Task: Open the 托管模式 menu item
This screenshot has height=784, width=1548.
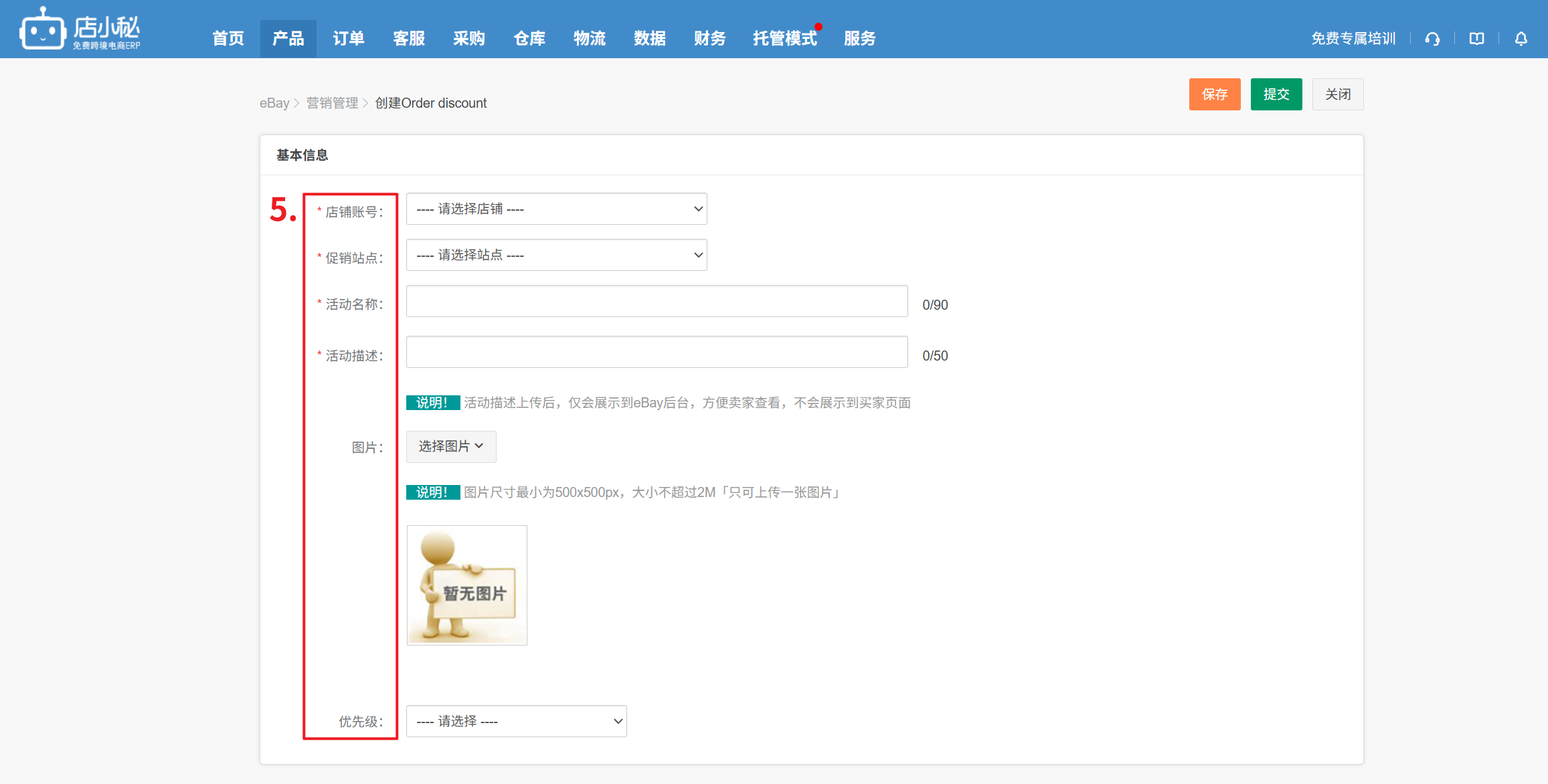Action: pyautogui.click(x=784, y=39)
